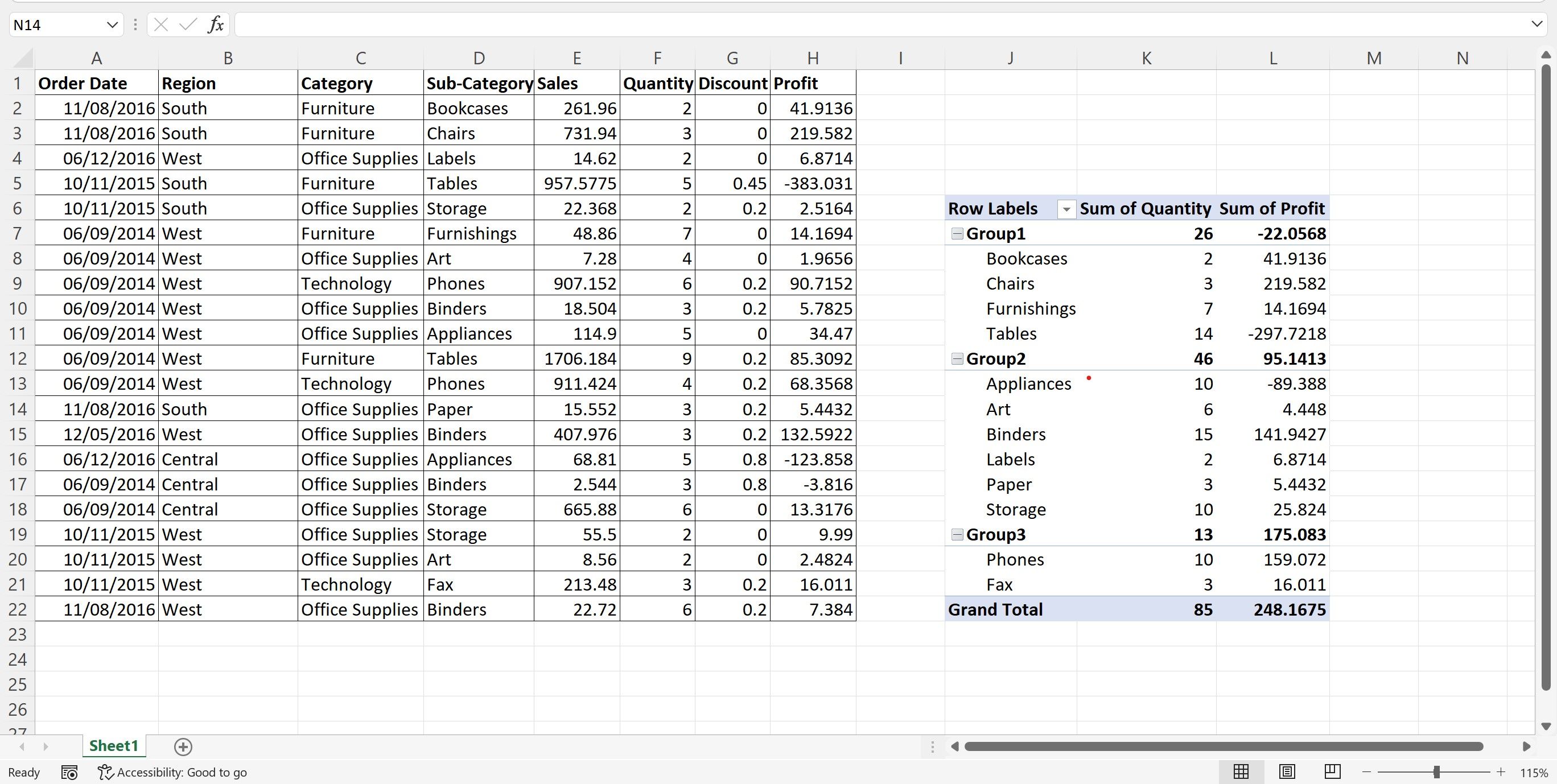Click the Grand Total pivot label
This screenshot has width=1557, height=784.
pos(1011,609)
